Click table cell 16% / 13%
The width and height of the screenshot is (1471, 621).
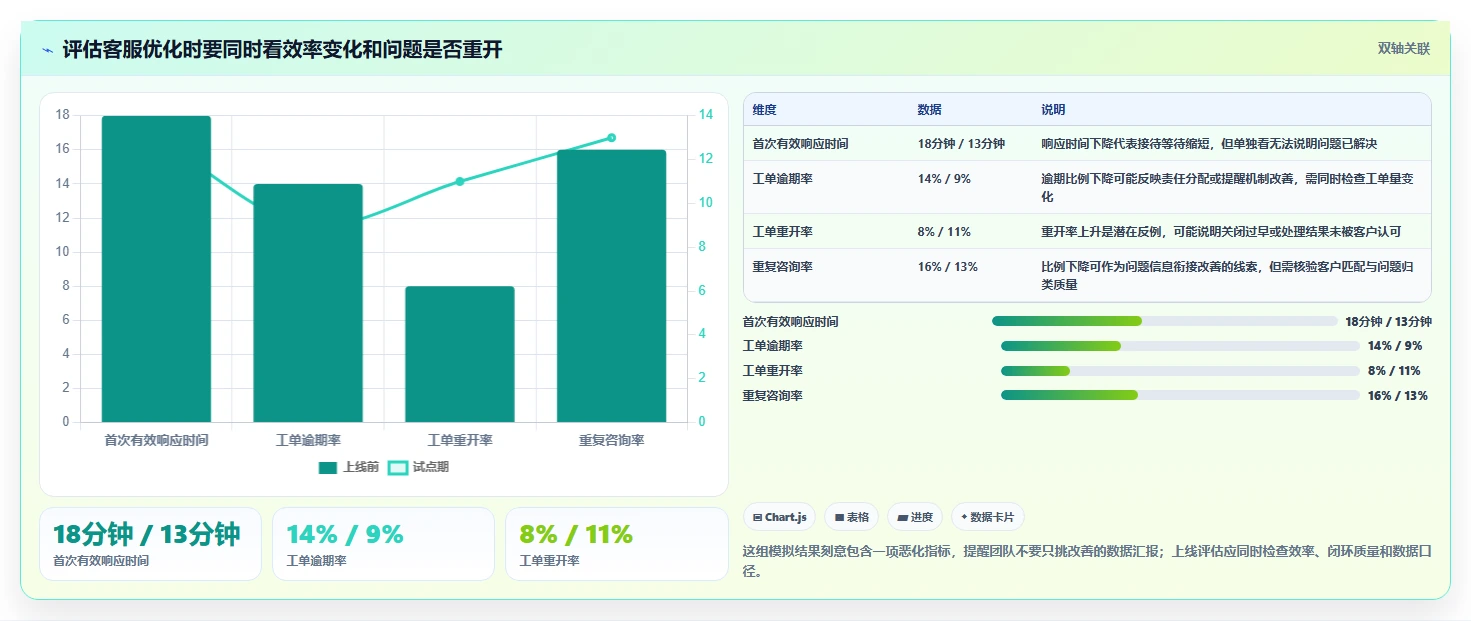948,267
